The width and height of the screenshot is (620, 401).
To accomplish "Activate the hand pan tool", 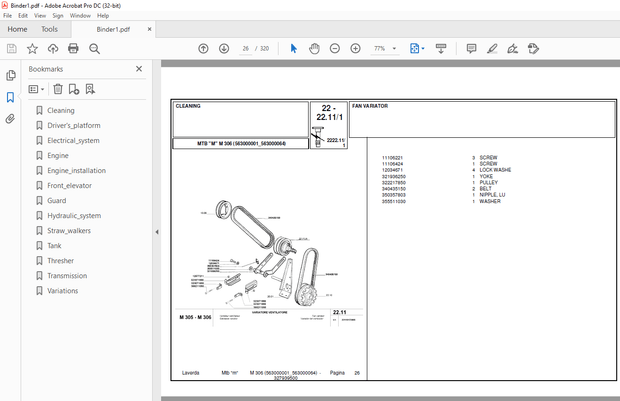I will click(x=314, y=49).
